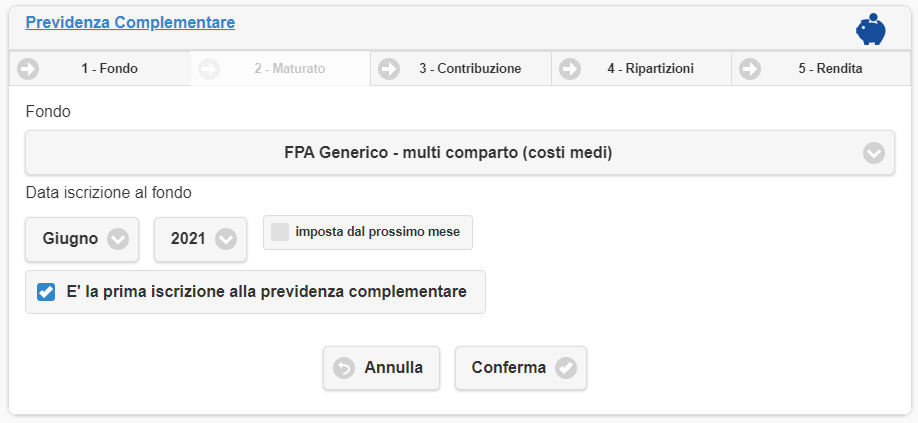Viewport: 918px width, 423px height.
Task: Open the 2021 year dropdown
Action: coord(200,239)
